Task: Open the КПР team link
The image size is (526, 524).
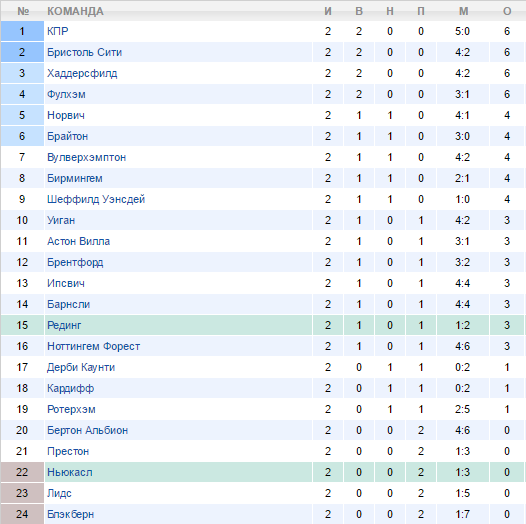Action: [x=58, y=31]
